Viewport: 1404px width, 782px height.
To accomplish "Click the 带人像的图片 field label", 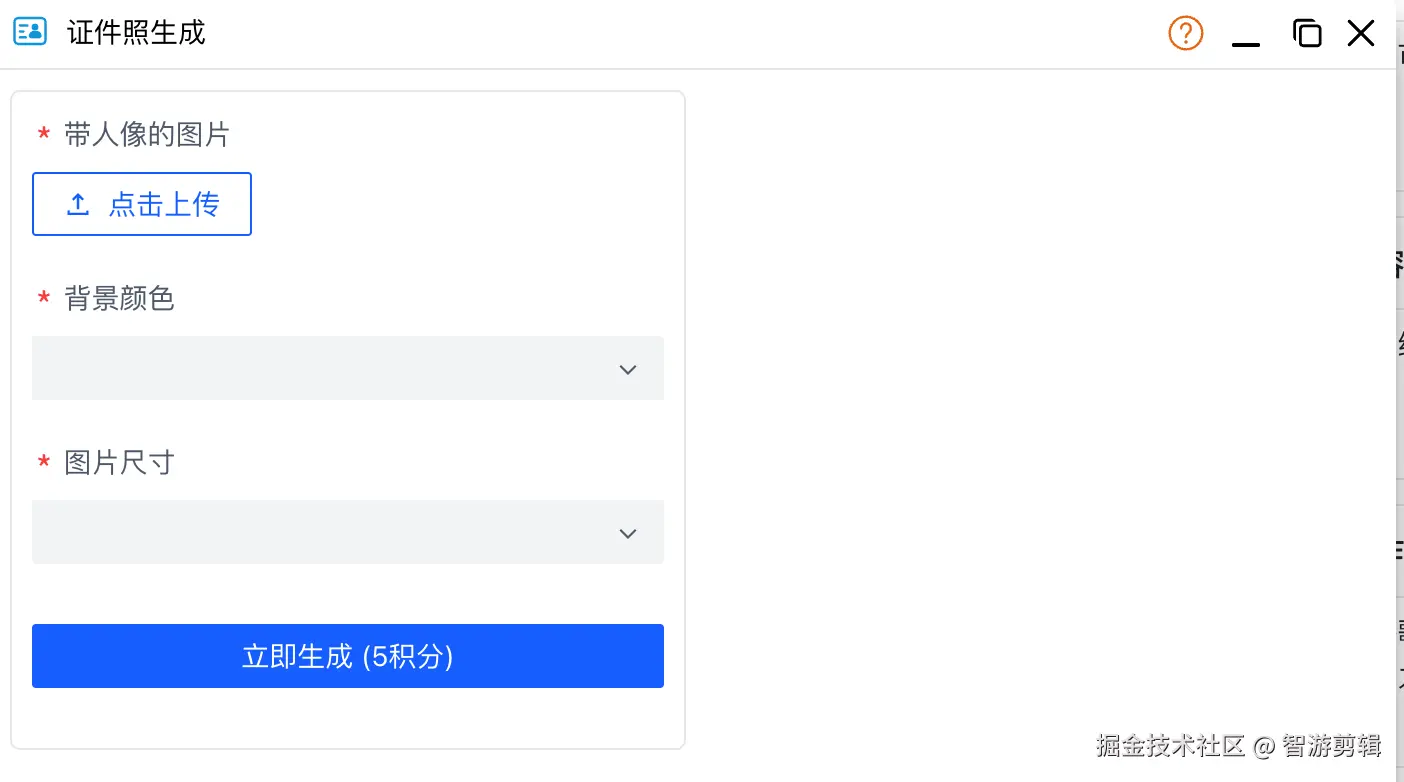I will click(147, 135).
